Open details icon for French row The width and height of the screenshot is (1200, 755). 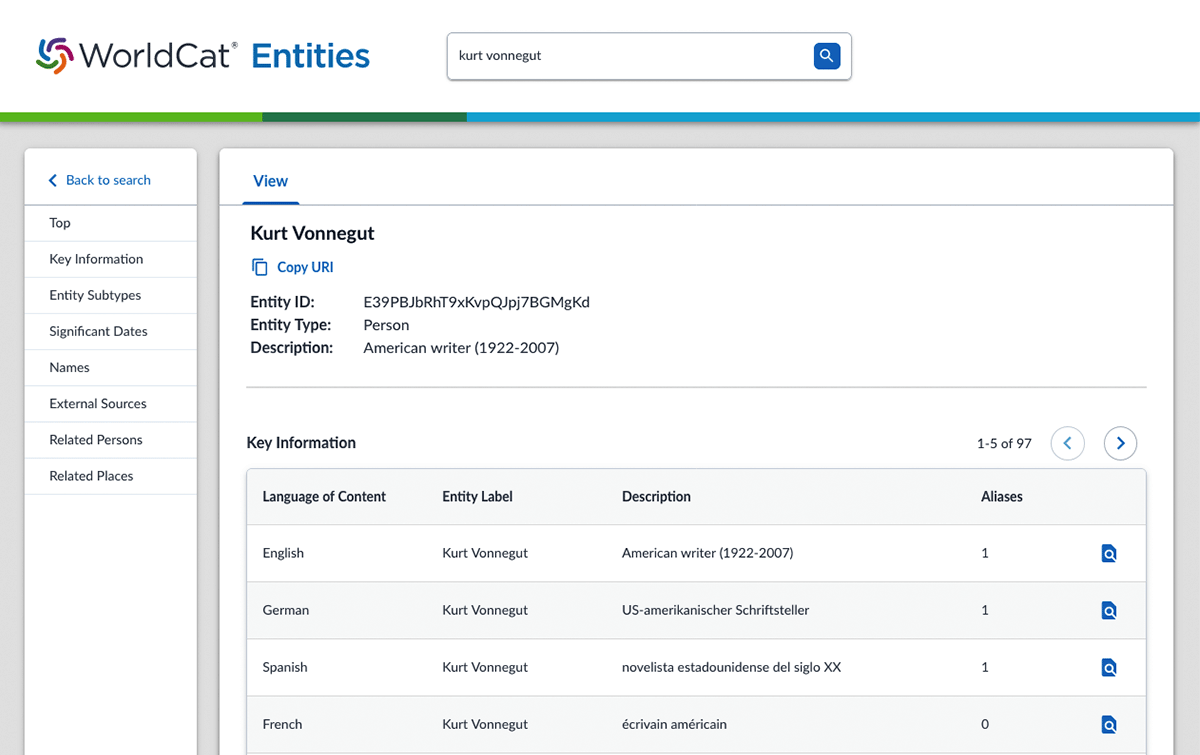pyautogui.click(x=1108, y=725)
